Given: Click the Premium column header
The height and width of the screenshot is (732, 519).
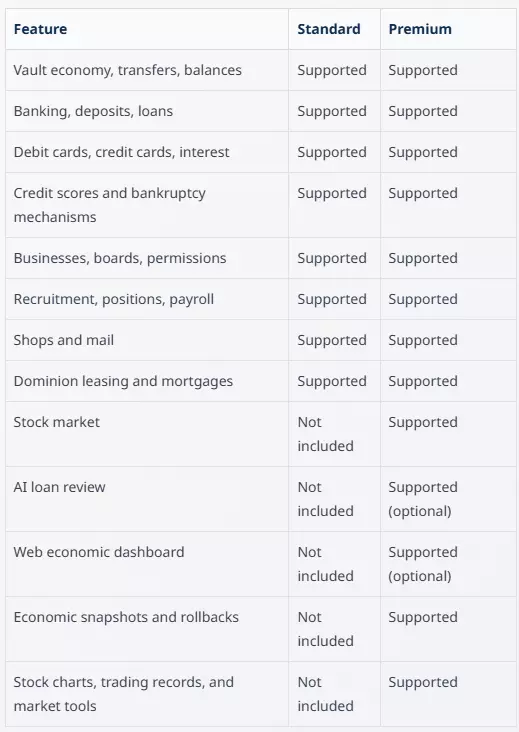Looking at the screenshot, I should (x=420, y=29).
